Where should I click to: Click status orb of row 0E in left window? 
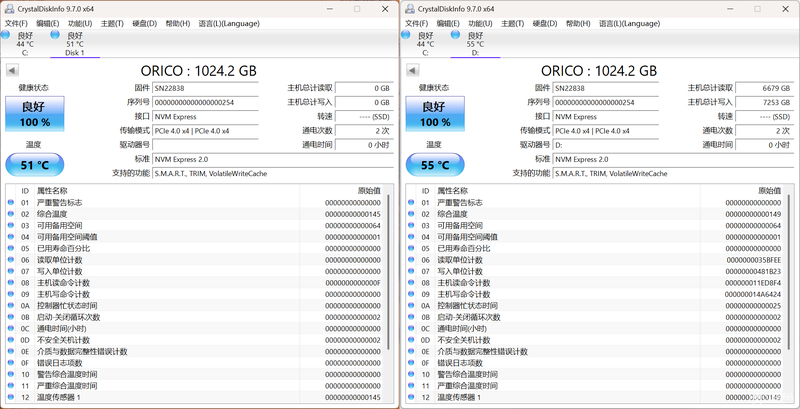pos(11,351)
